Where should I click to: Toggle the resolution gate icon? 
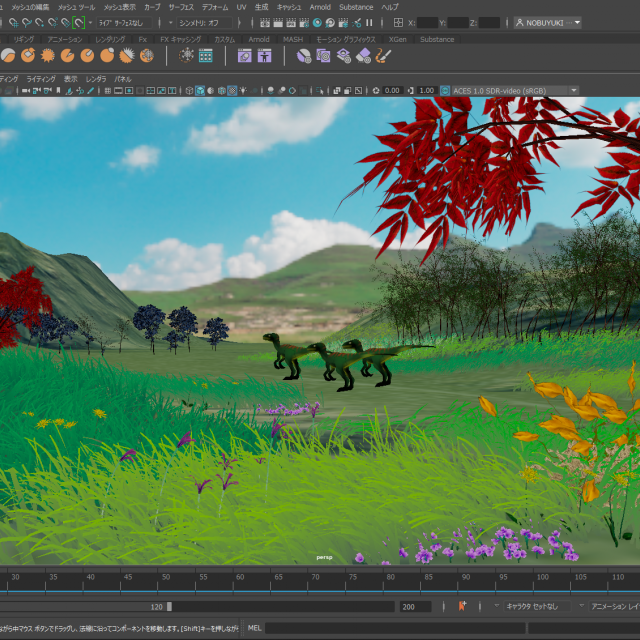point(129,91)
